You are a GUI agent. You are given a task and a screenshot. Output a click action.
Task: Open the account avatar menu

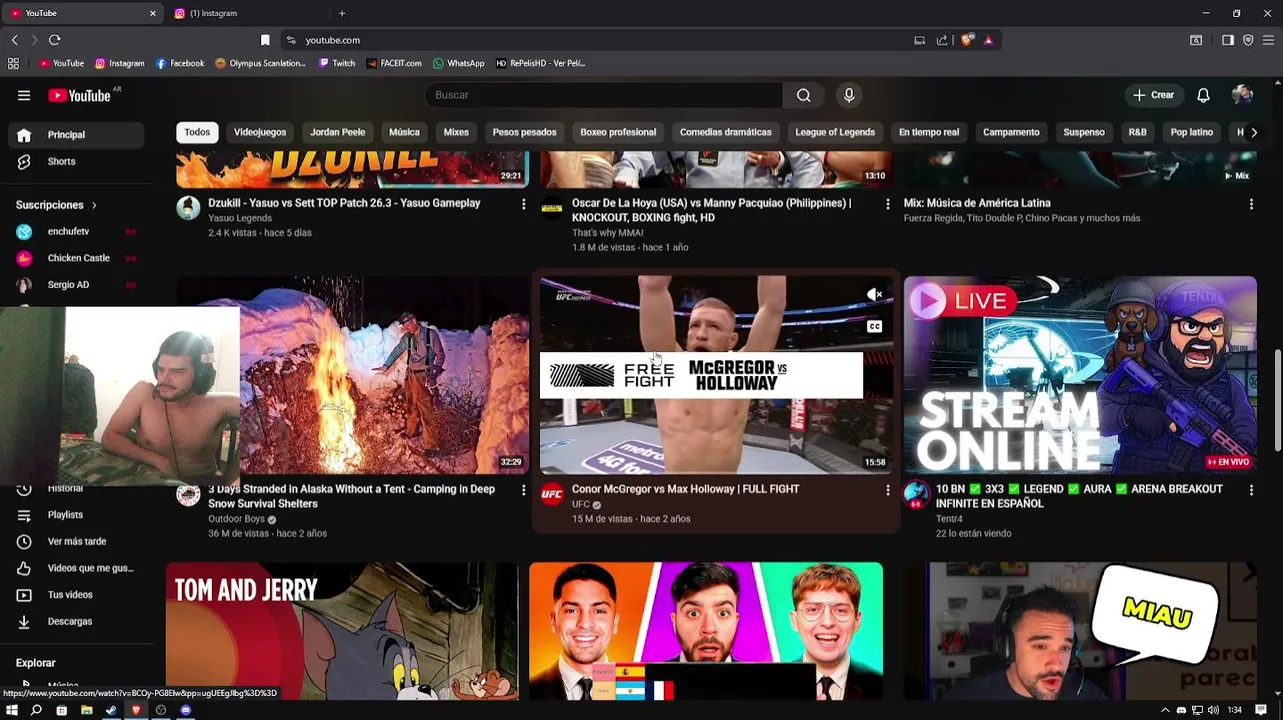[1242, 95]
